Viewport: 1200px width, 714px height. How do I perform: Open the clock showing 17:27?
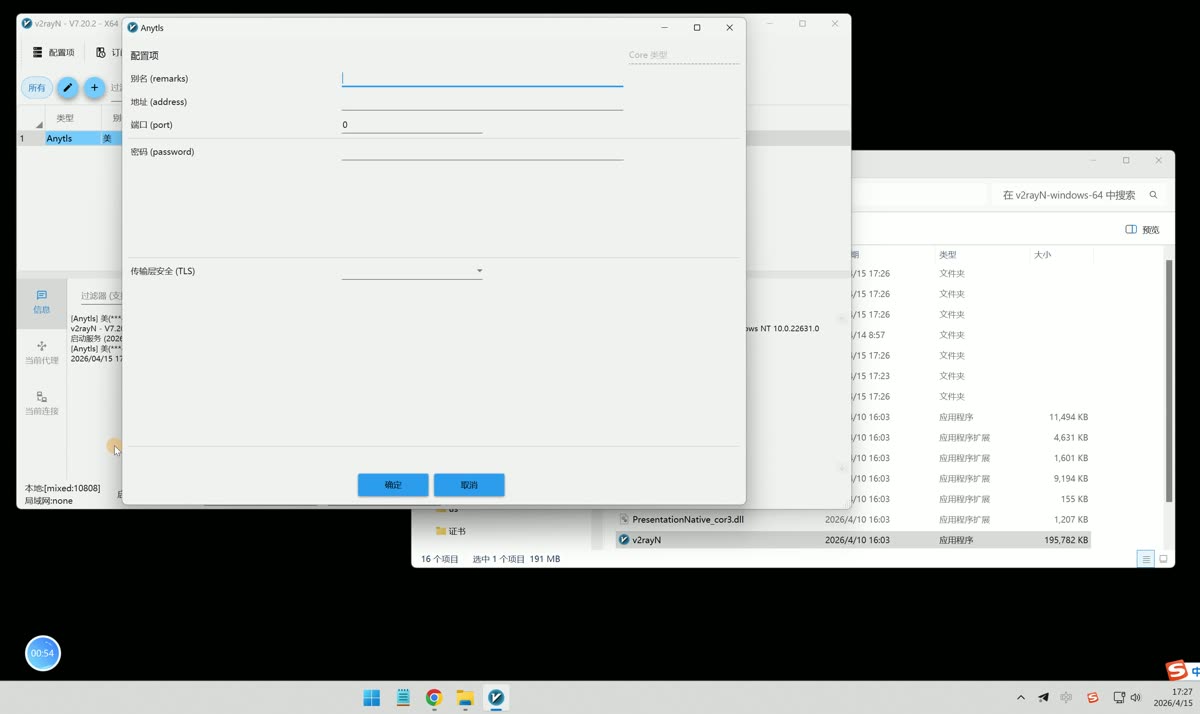point(1175,698)
